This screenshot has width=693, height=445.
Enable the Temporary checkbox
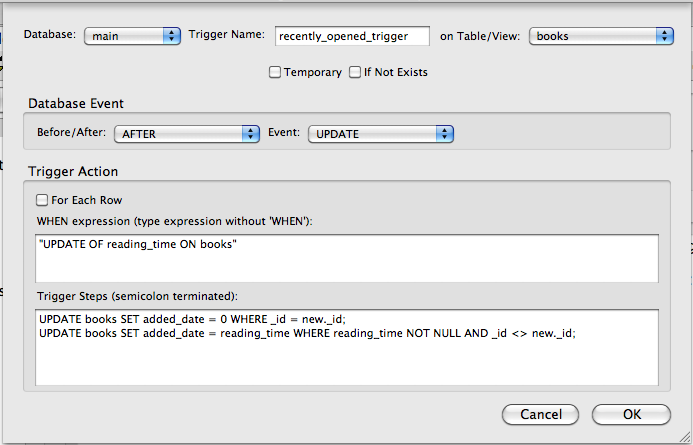pos(275,72)
